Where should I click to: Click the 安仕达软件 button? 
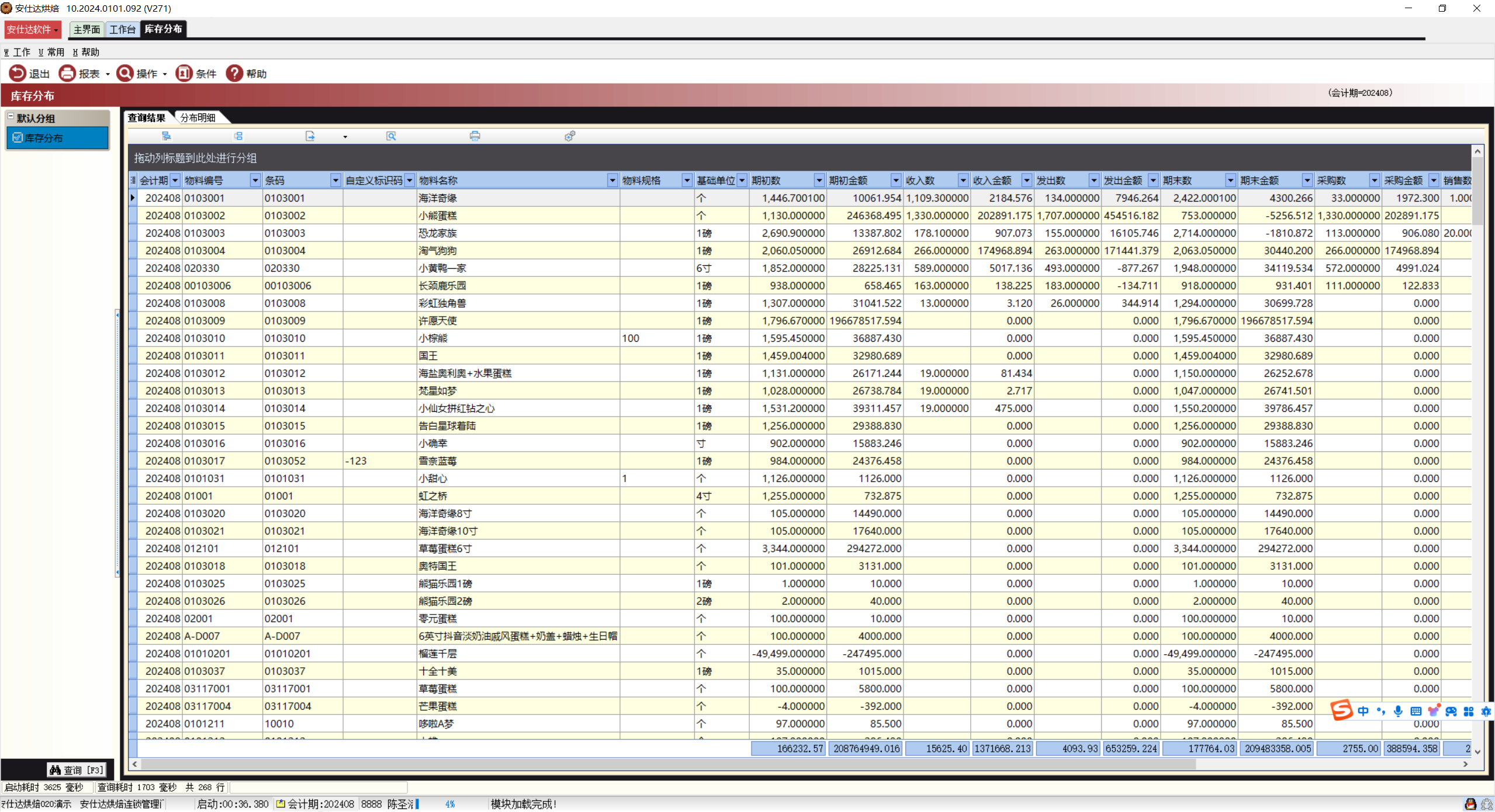[32, 29]
